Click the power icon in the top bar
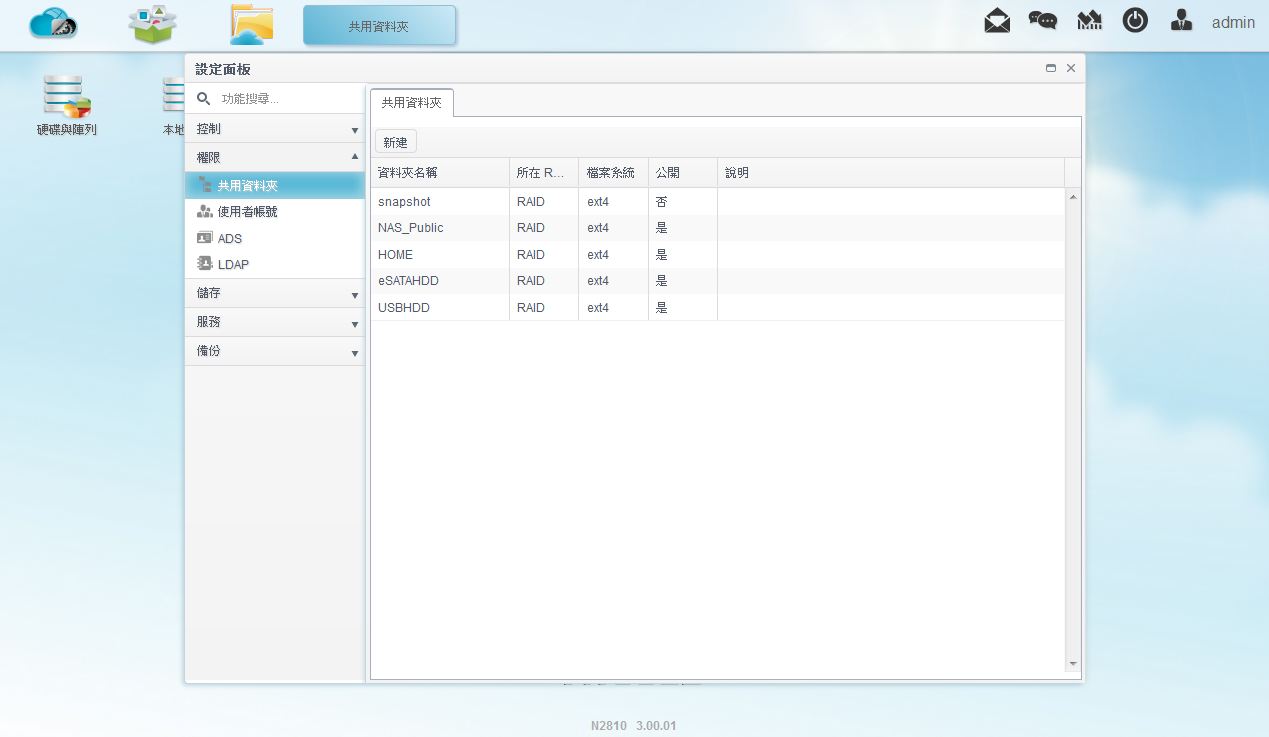Viewport: 1269px width, 737px height. coord(1135,20)
